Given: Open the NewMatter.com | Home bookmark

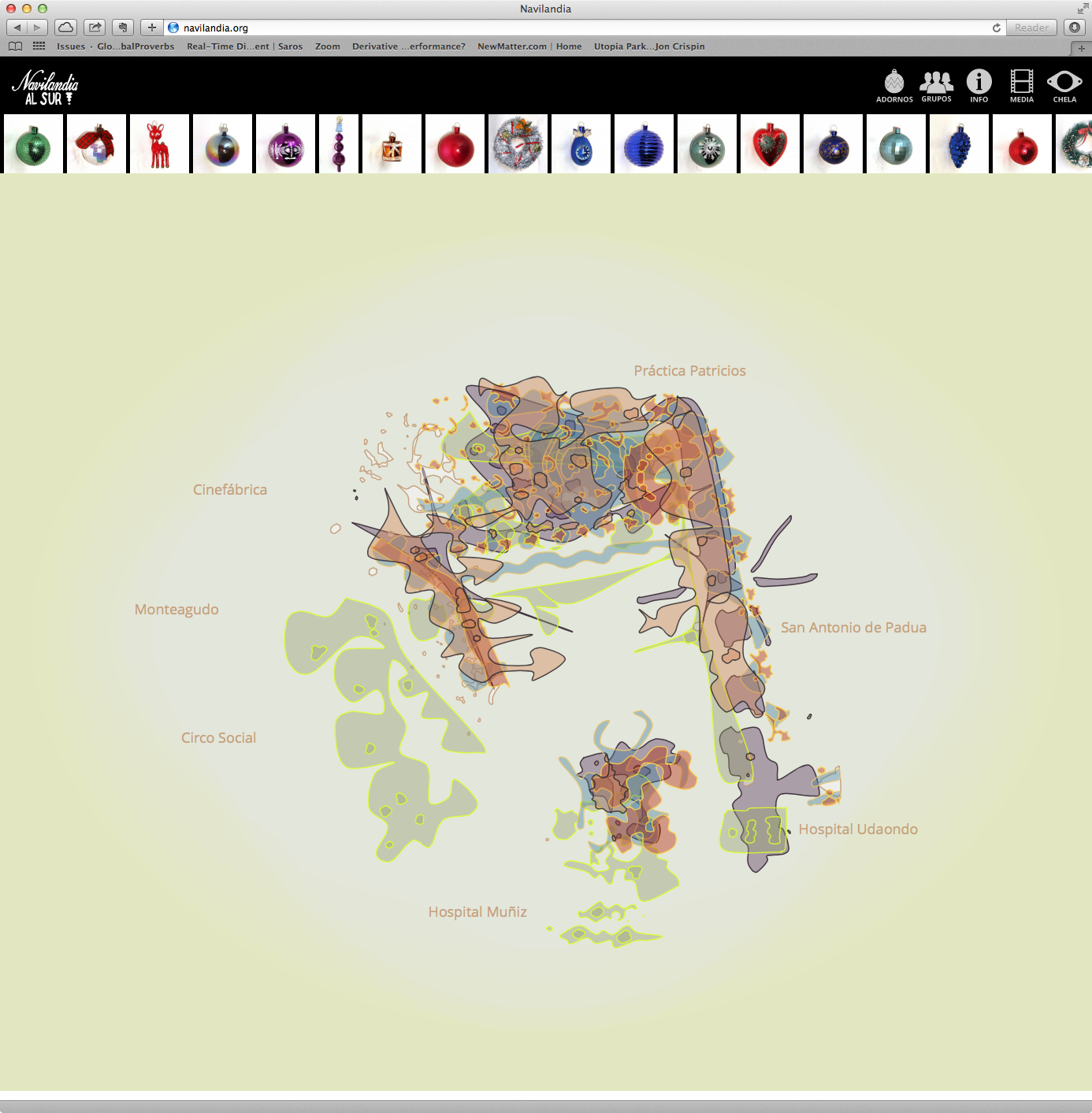Looking at the screenshot, I should pyautogui.click(x=529, y=46).
